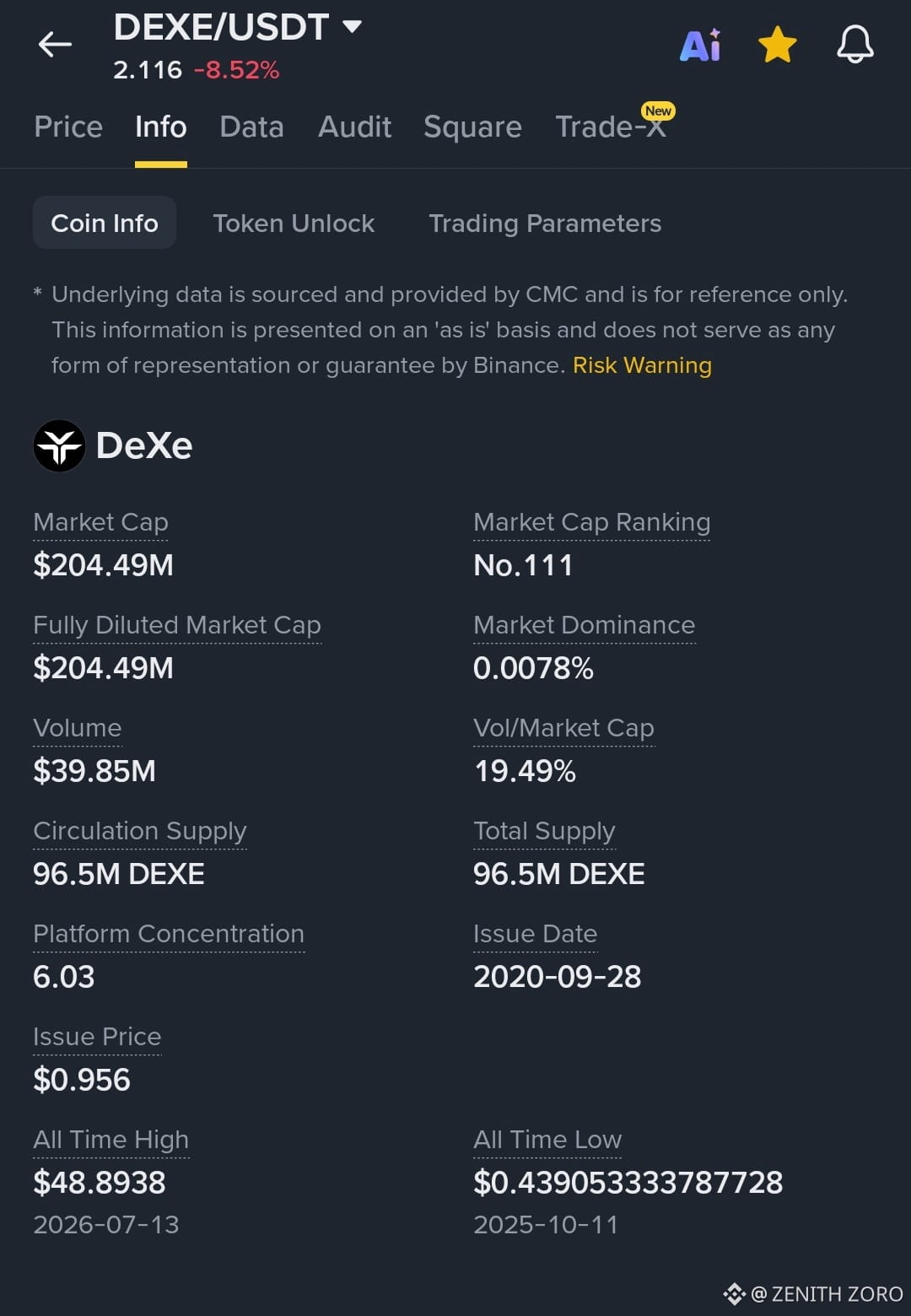Screen dimensions: 911x1316
Task: Open the AI assistant icon
Action: point(700,45)
